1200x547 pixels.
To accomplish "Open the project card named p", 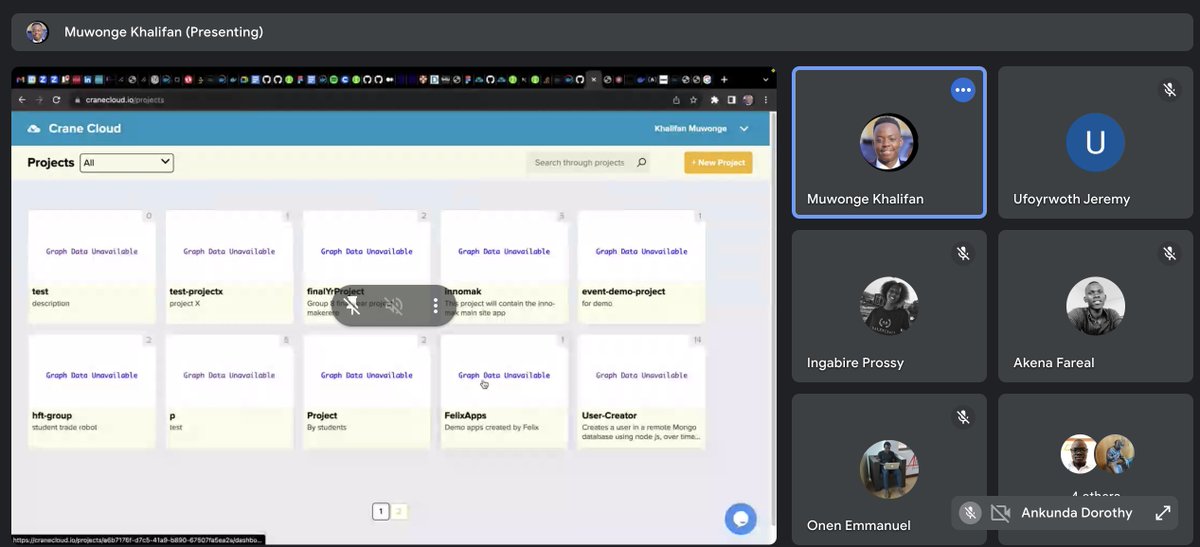I will [x=229, y=391].
